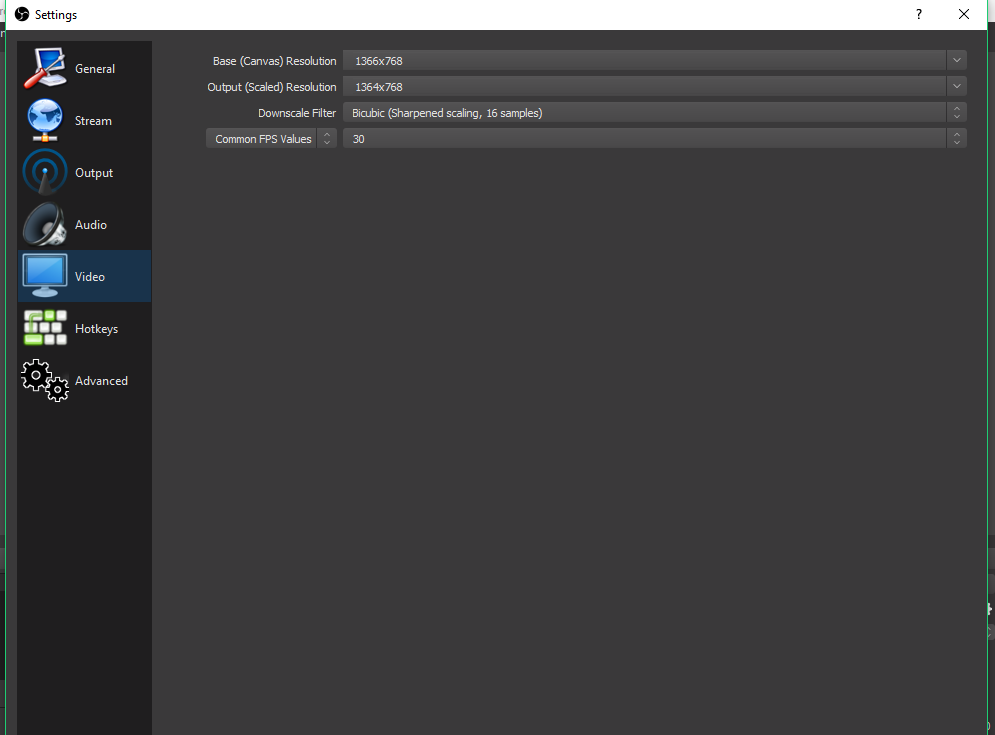Open the Output (Scaled) Resolution dropdown

click(x=956, y=86)
